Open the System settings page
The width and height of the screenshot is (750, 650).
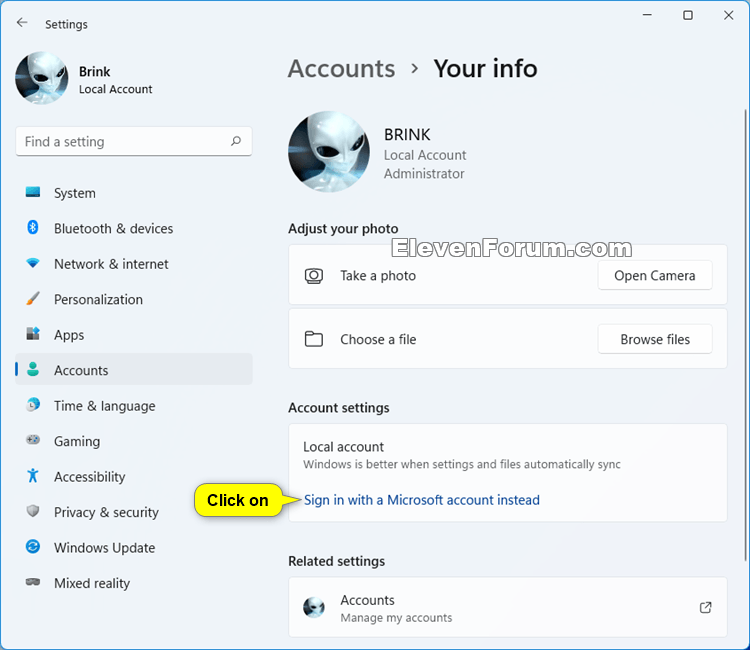coord(134,193)
